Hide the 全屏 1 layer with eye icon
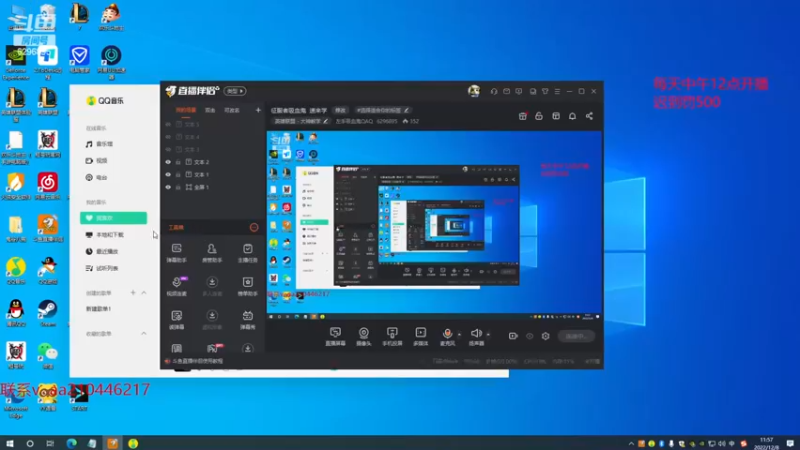Viewport: 800px width, 450px height. pyautogui.click(x=168, y=187)
